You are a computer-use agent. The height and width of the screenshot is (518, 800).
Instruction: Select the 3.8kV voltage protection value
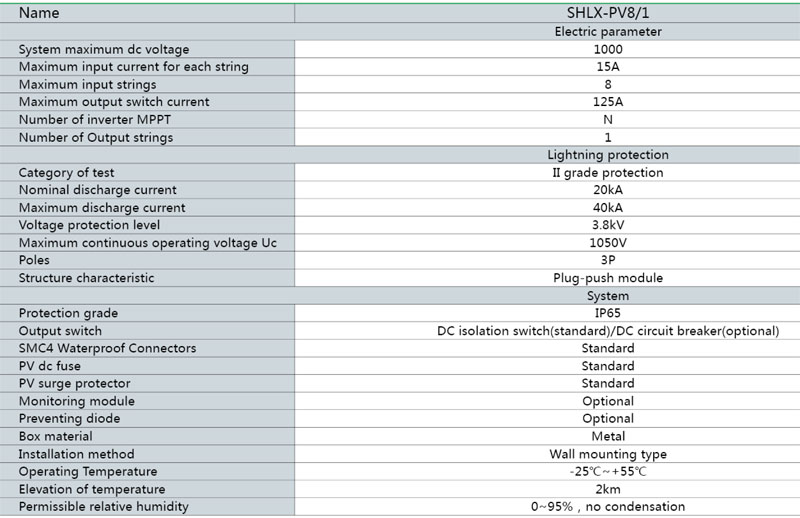tap(607, 225)
